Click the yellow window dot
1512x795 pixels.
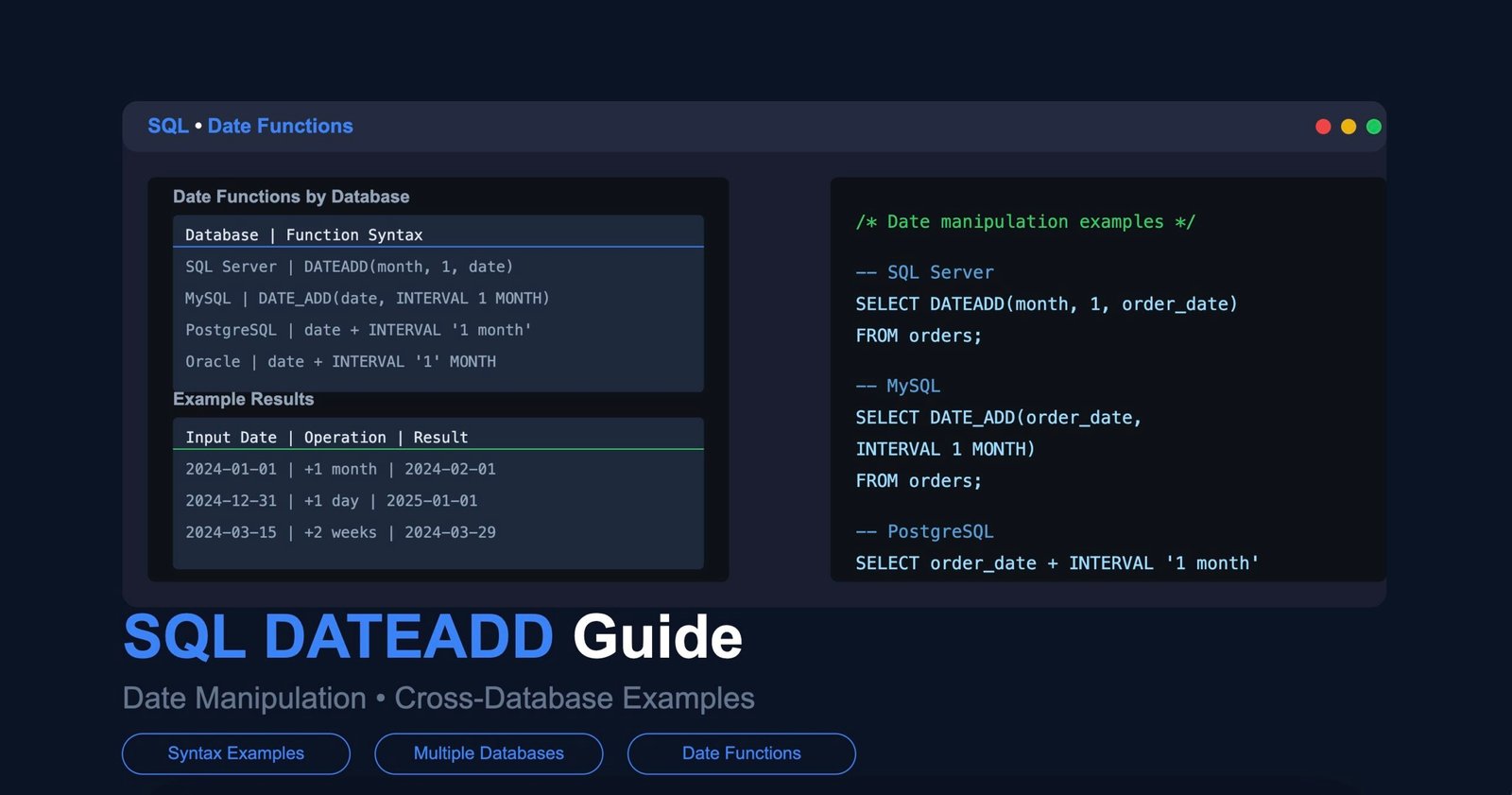[x=1349, y=127]
